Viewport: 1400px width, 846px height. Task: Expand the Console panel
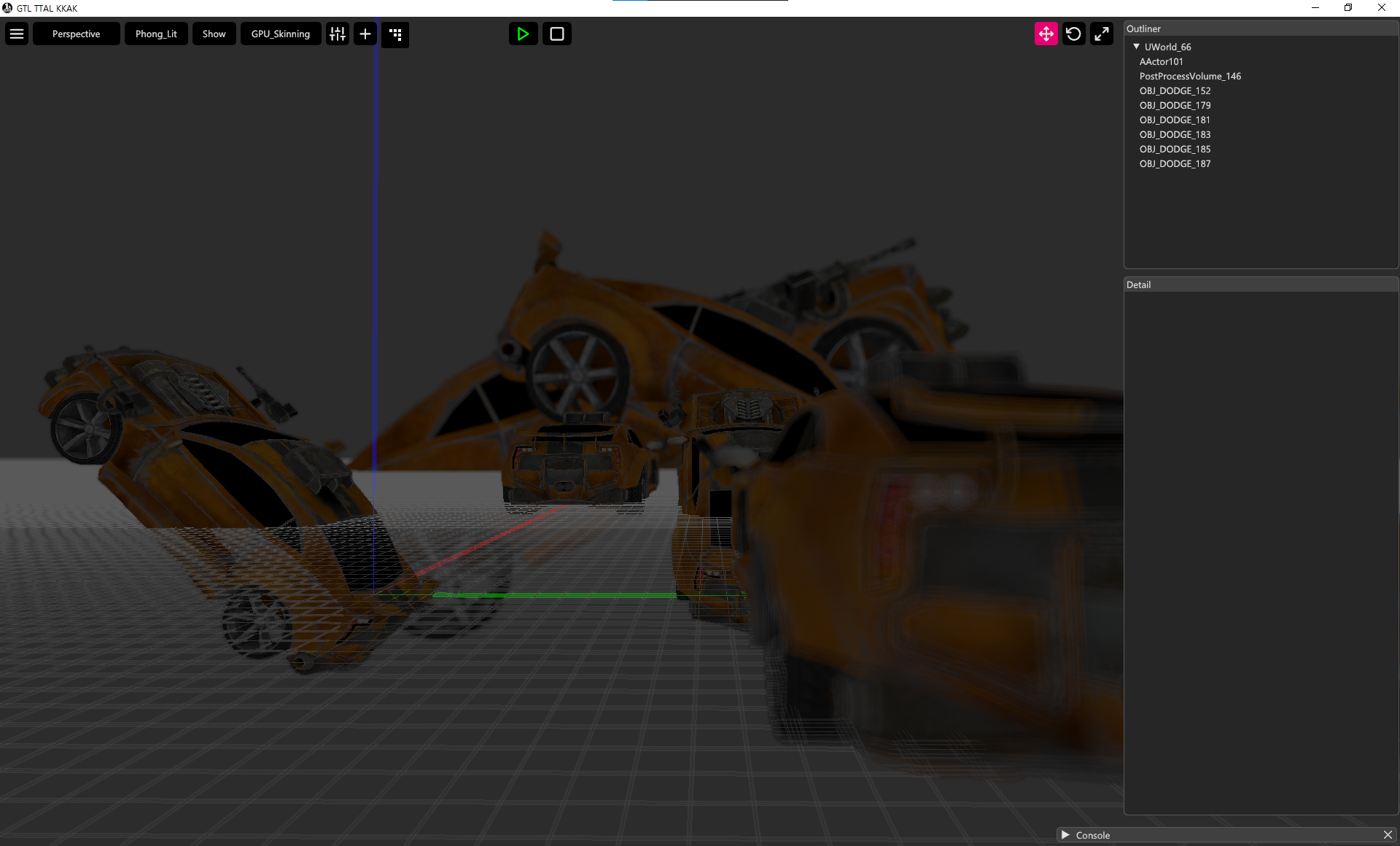click(1065, 835)
